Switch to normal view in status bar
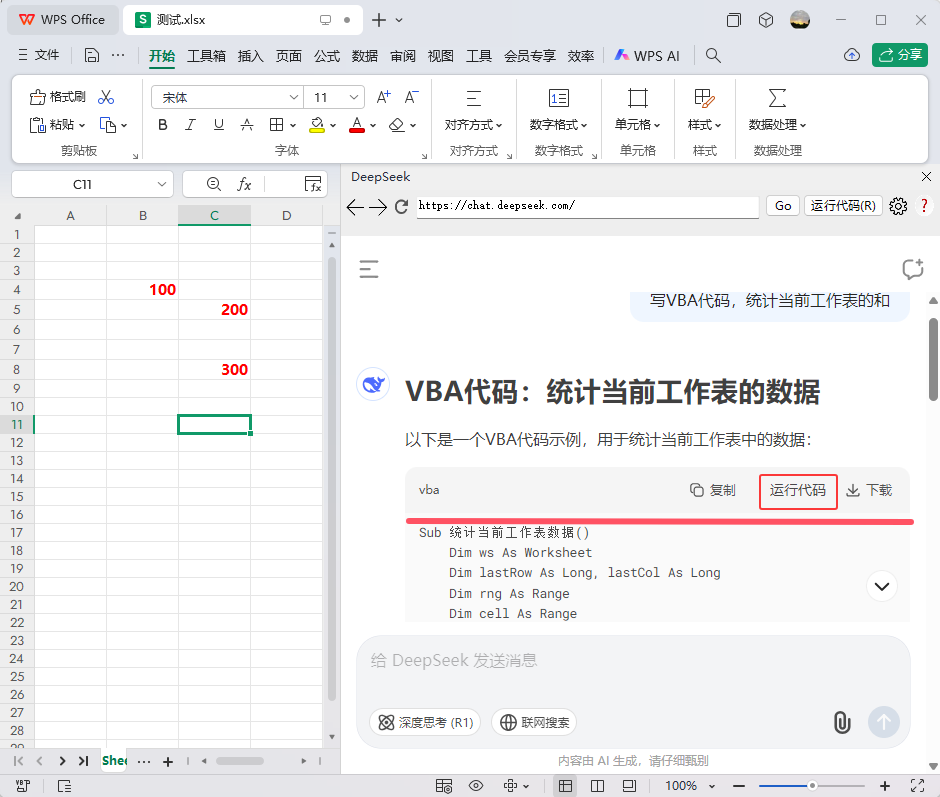The height and width of the screenshot is (797, 940). (x=566, y=786)
